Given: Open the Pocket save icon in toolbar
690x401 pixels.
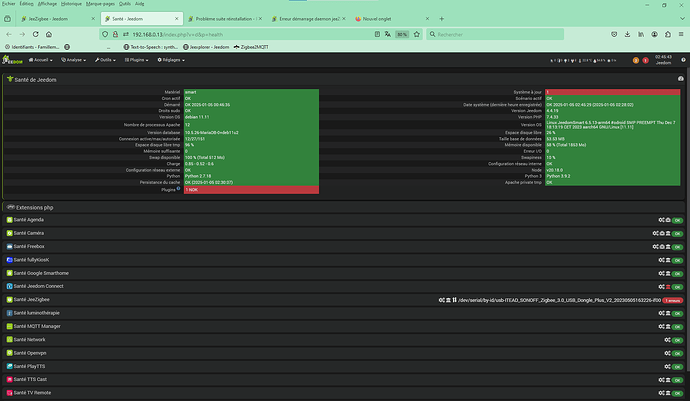Looking at the screenshot, I should [614, 34].
